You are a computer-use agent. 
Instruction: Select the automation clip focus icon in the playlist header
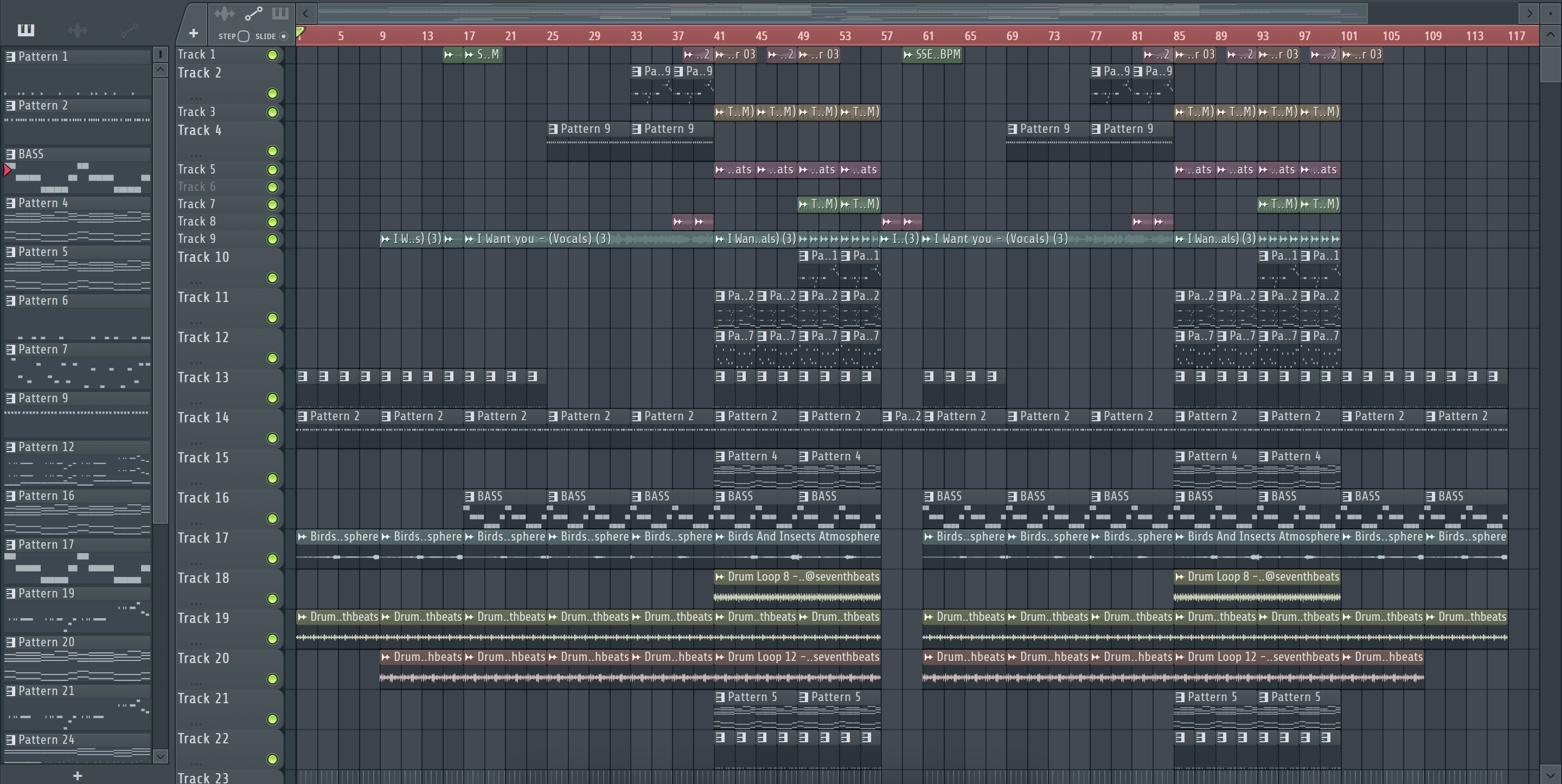click(253, 14)
